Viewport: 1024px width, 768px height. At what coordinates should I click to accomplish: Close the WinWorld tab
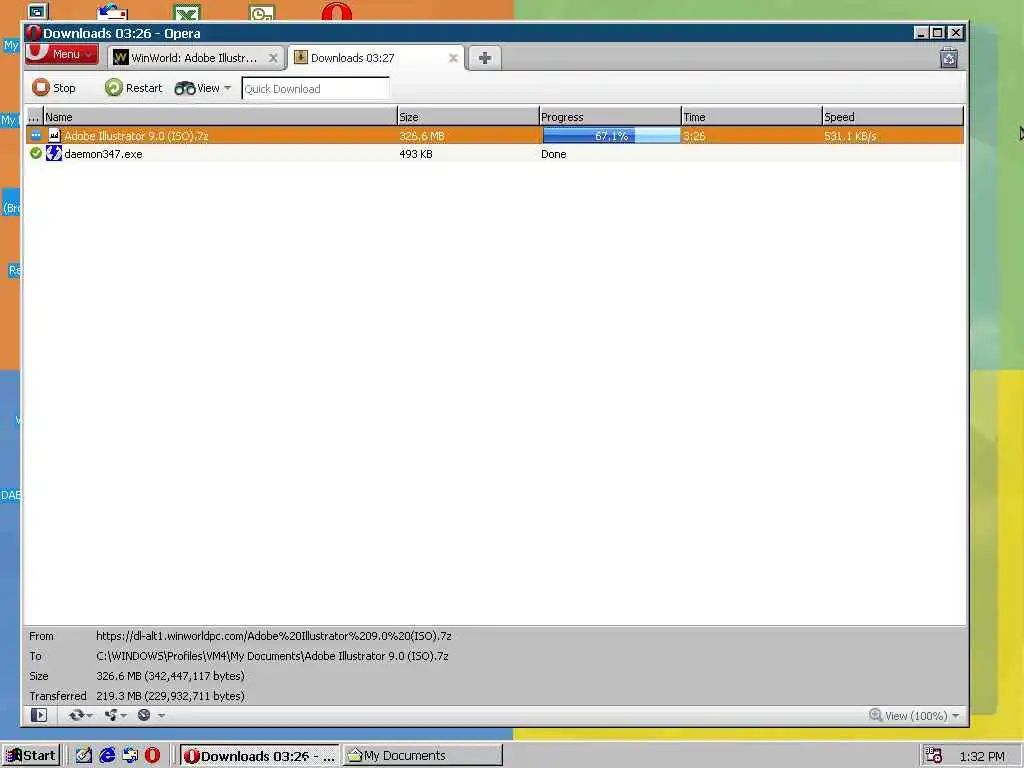pyautogui.click(x=273, y=58)
